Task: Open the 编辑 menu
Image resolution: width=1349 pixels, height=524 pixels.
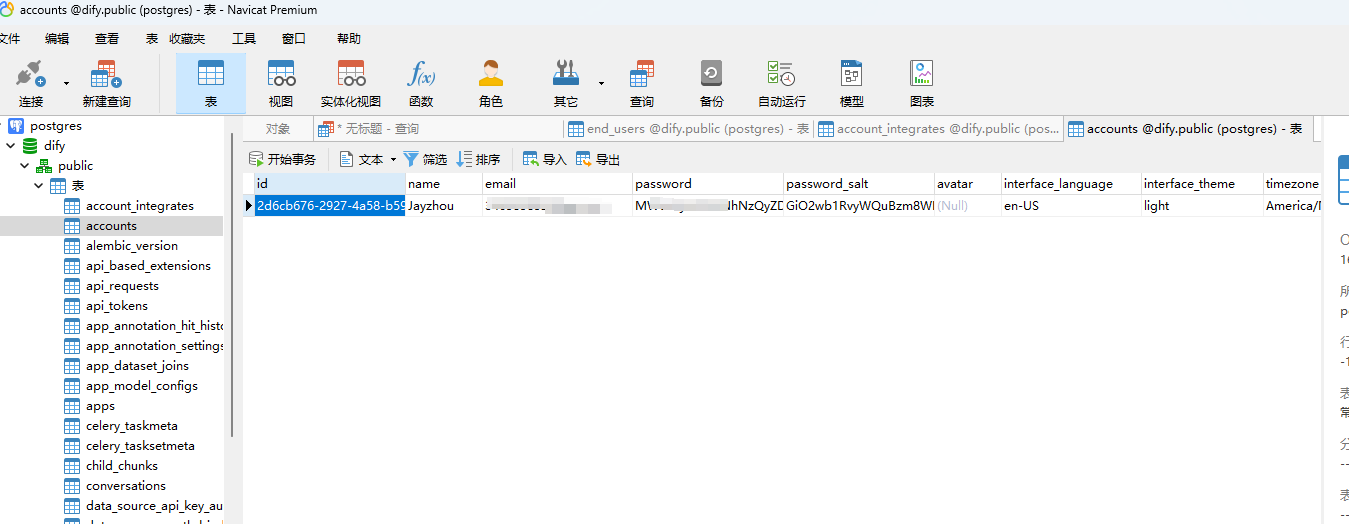Action: tap(57, 39)
